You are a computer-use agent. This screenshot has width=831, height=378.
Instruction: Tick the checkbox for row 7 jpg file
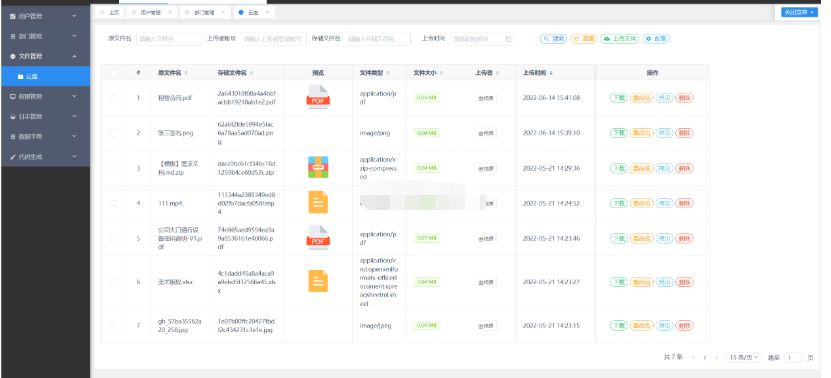pos(113,326)
